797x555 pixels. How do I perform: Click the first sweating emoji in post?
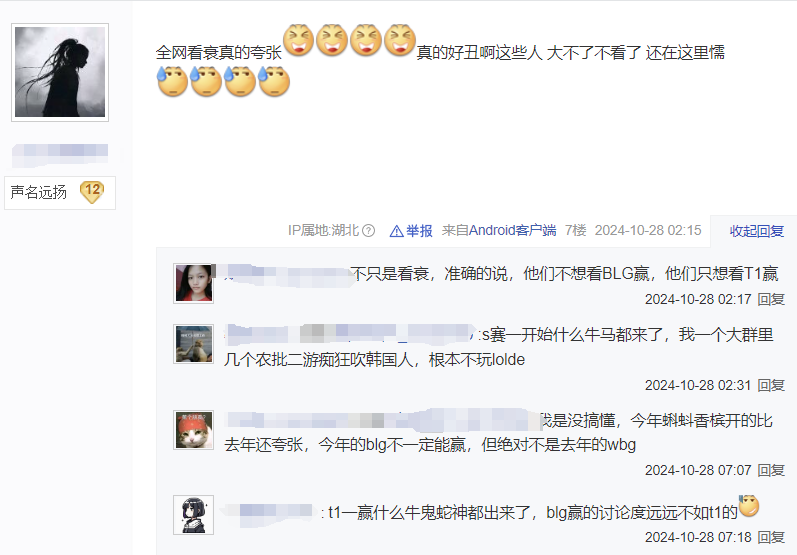[x=172, y=82]
